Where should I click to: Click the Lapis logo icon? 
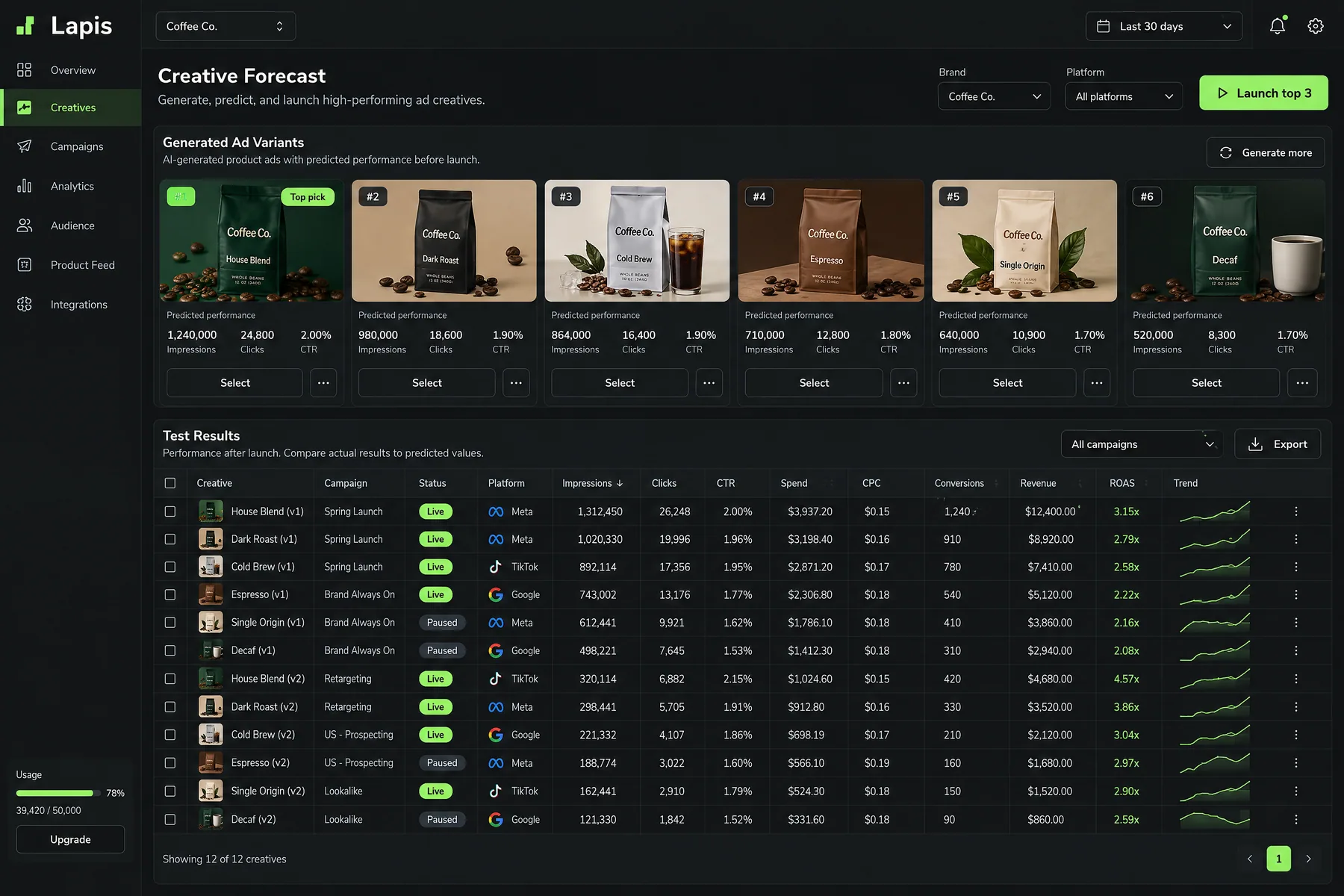[25, 26]
